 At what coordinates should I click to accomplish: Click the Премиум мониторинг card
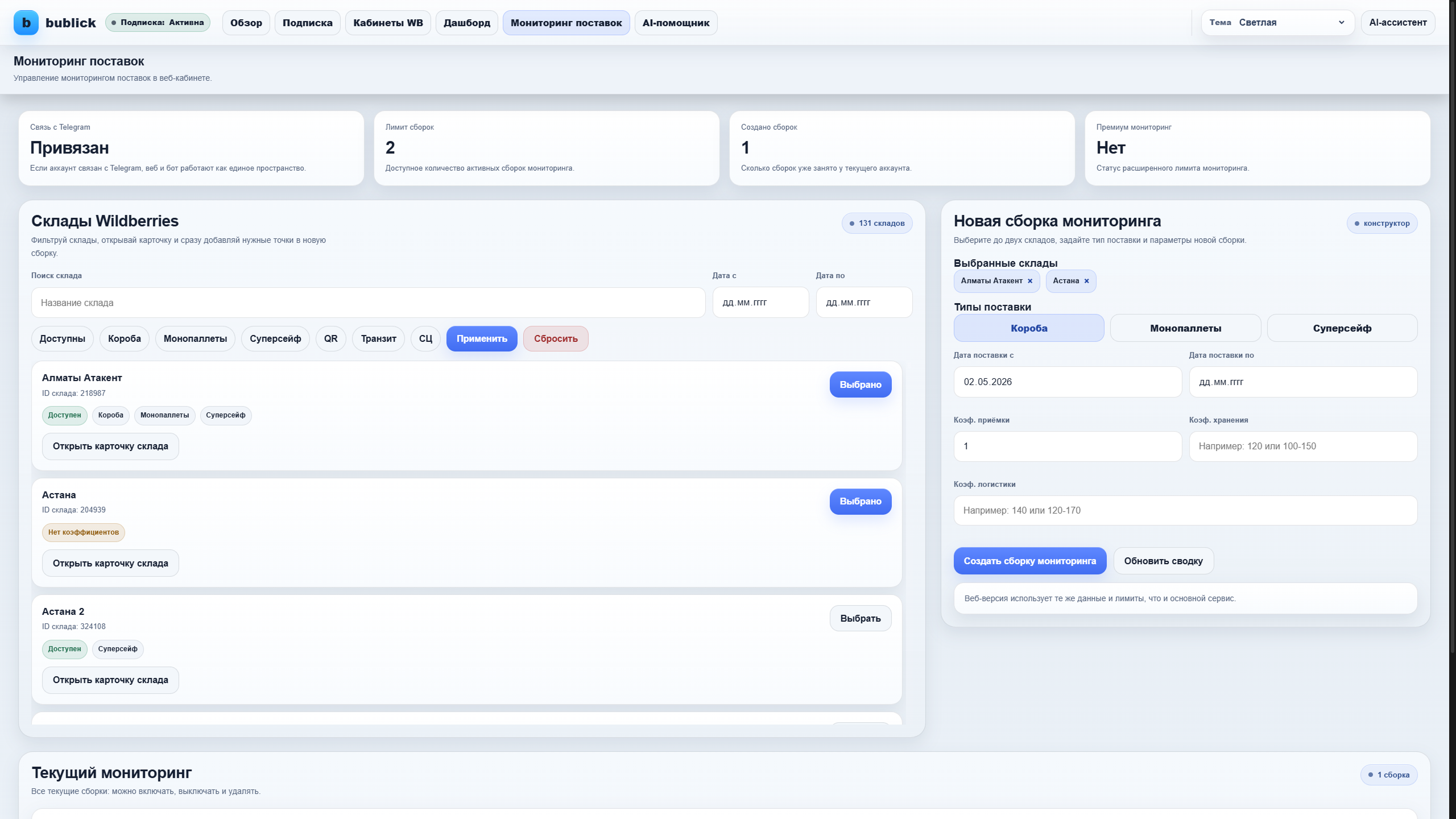1258,148
